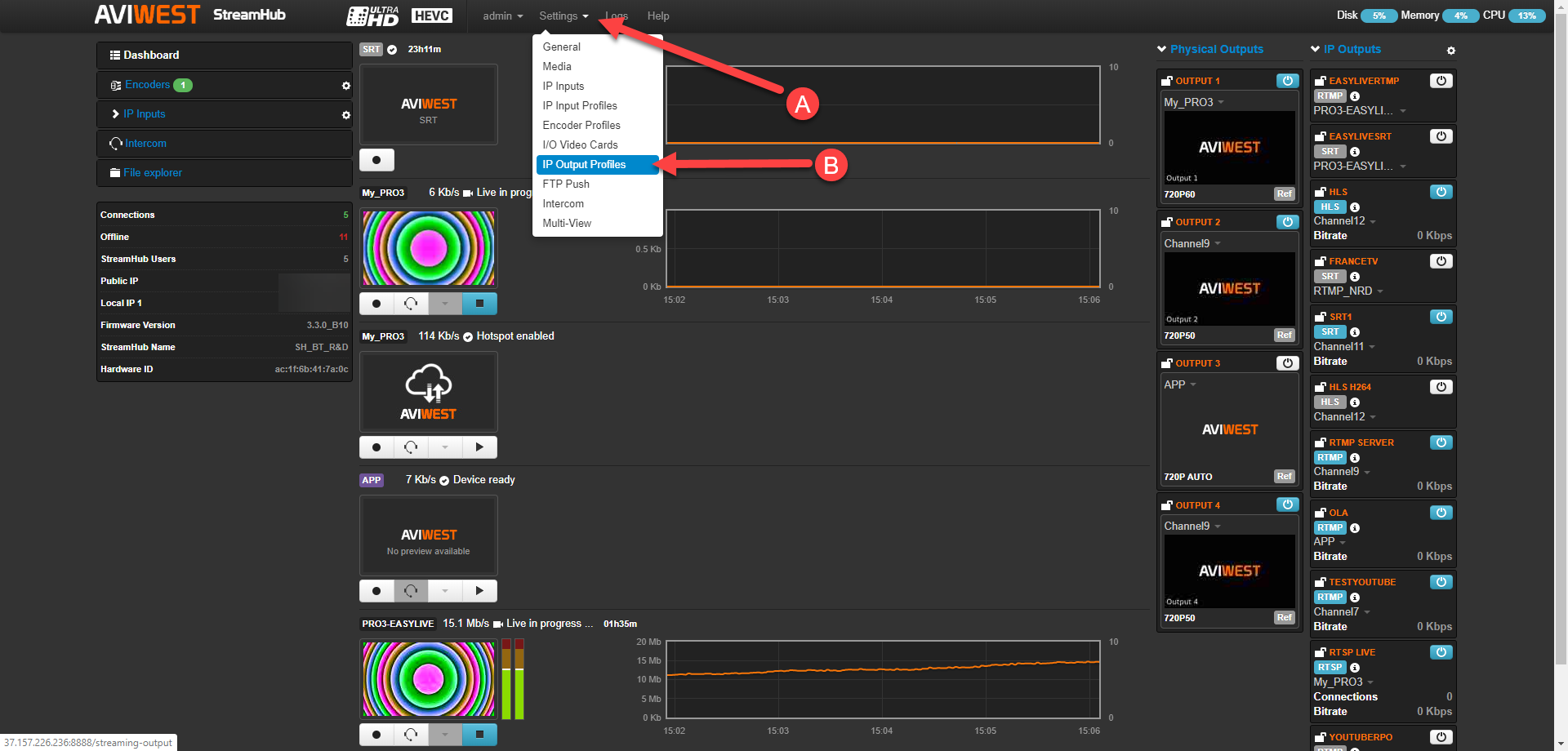Collapse the Physical Outputs panel

click(1161, 50)
